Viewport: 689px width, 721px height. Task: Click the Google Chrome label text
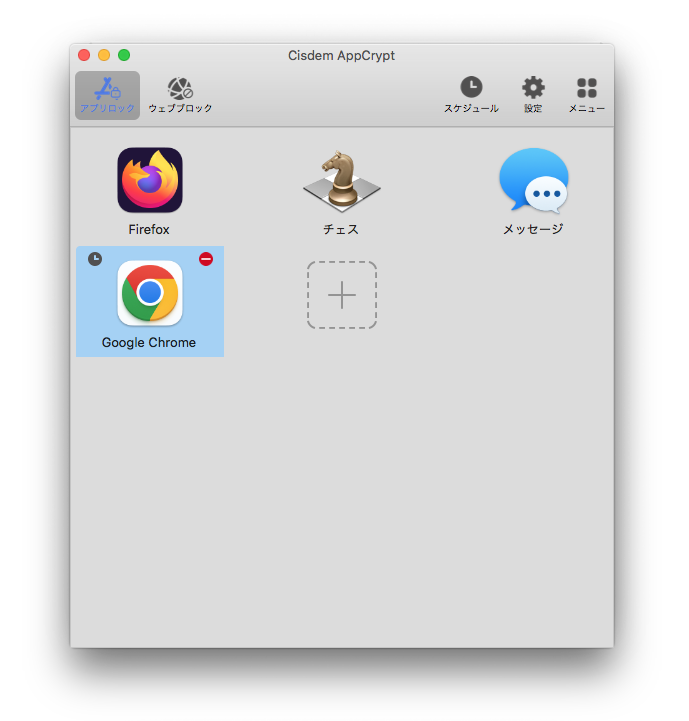(x=149, y=343)
